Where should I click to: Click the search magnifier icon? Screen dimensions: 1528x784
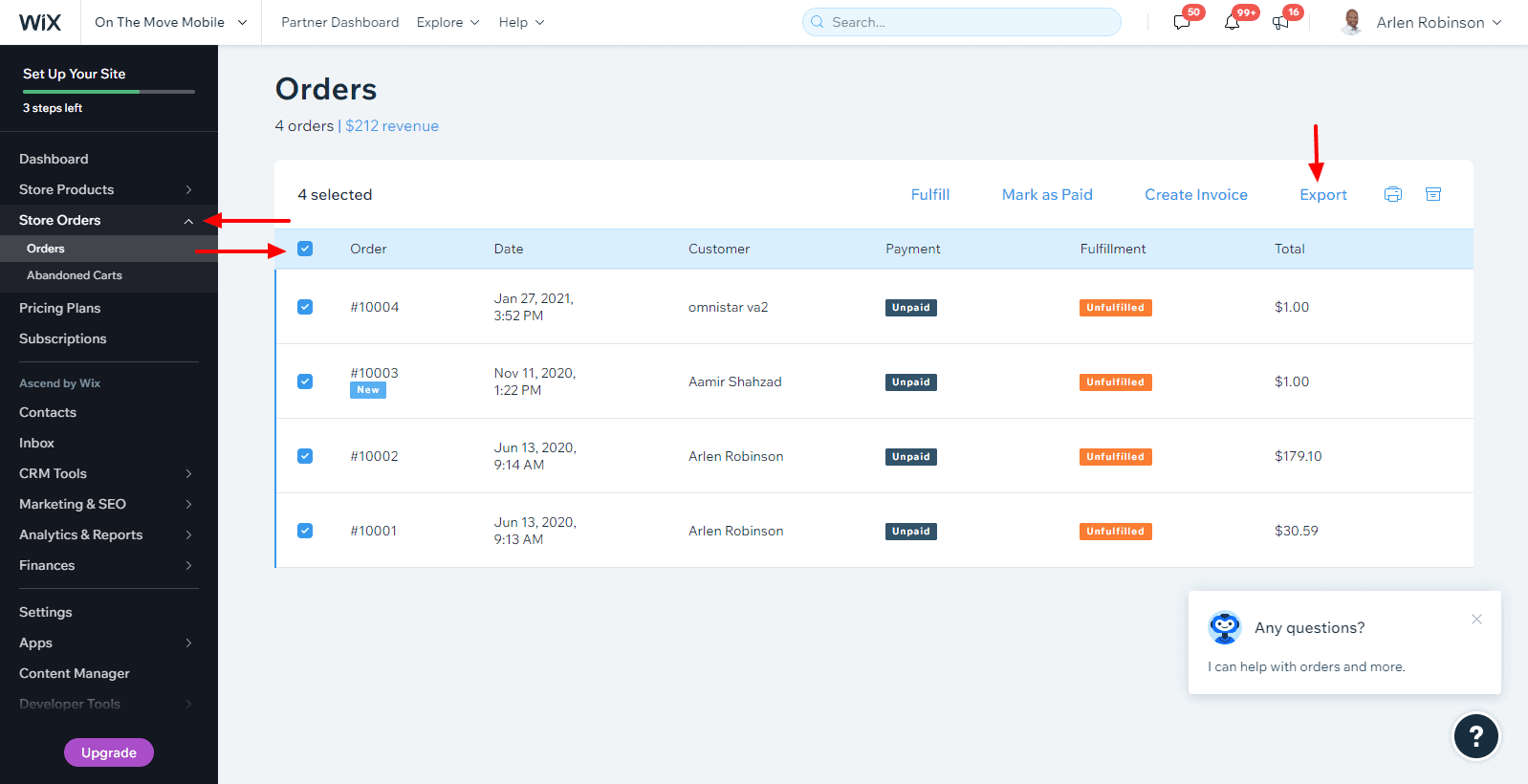pyautogui.click(x=818, y=22)
